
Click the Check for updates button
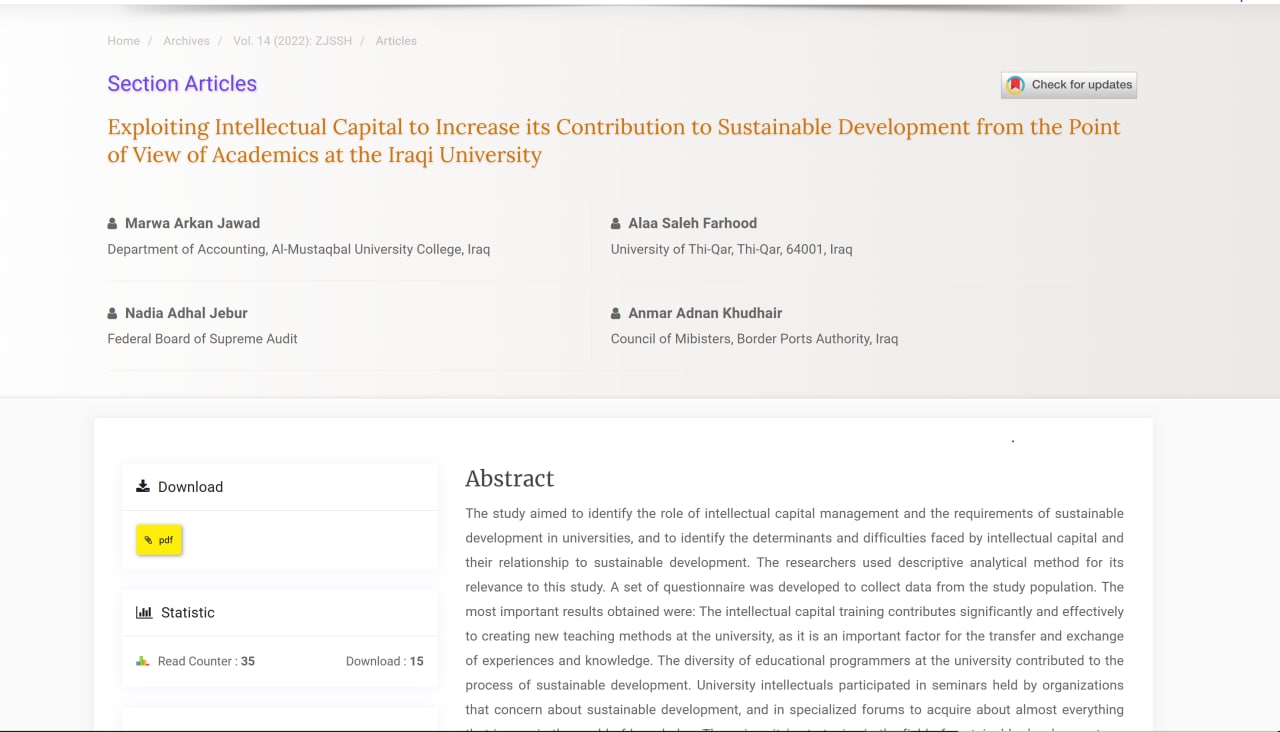1069,85
